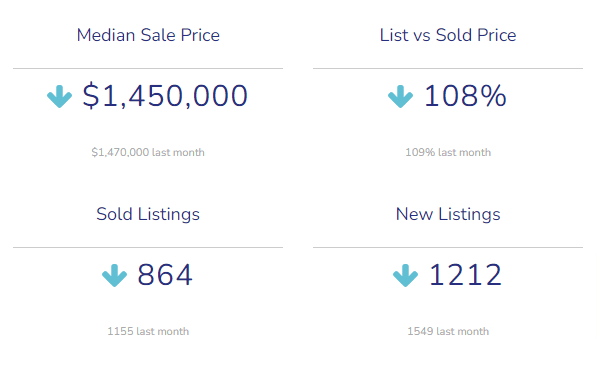Click the $1,470,000 last month text
Screen dimensions: 597x367
[x=148, y=152]
